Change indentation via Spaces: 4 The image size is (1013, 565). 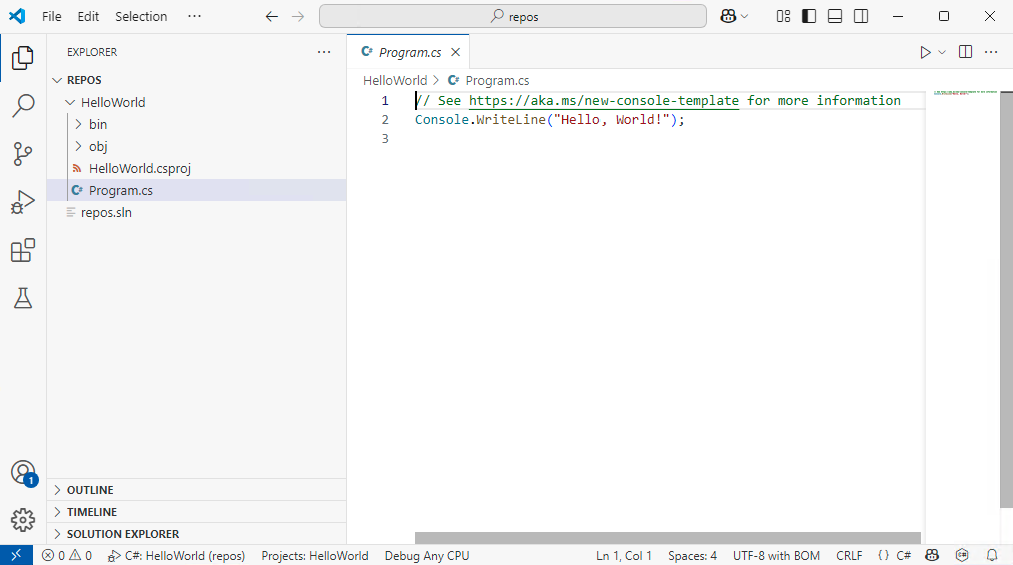click(x=693, y=555)
